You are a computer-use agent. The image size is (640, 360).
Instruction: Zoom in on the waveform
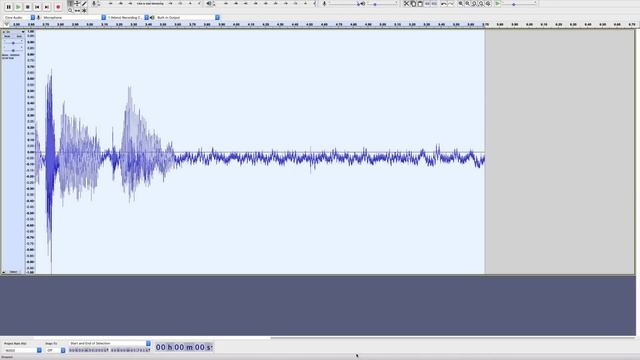click(461, 4)
